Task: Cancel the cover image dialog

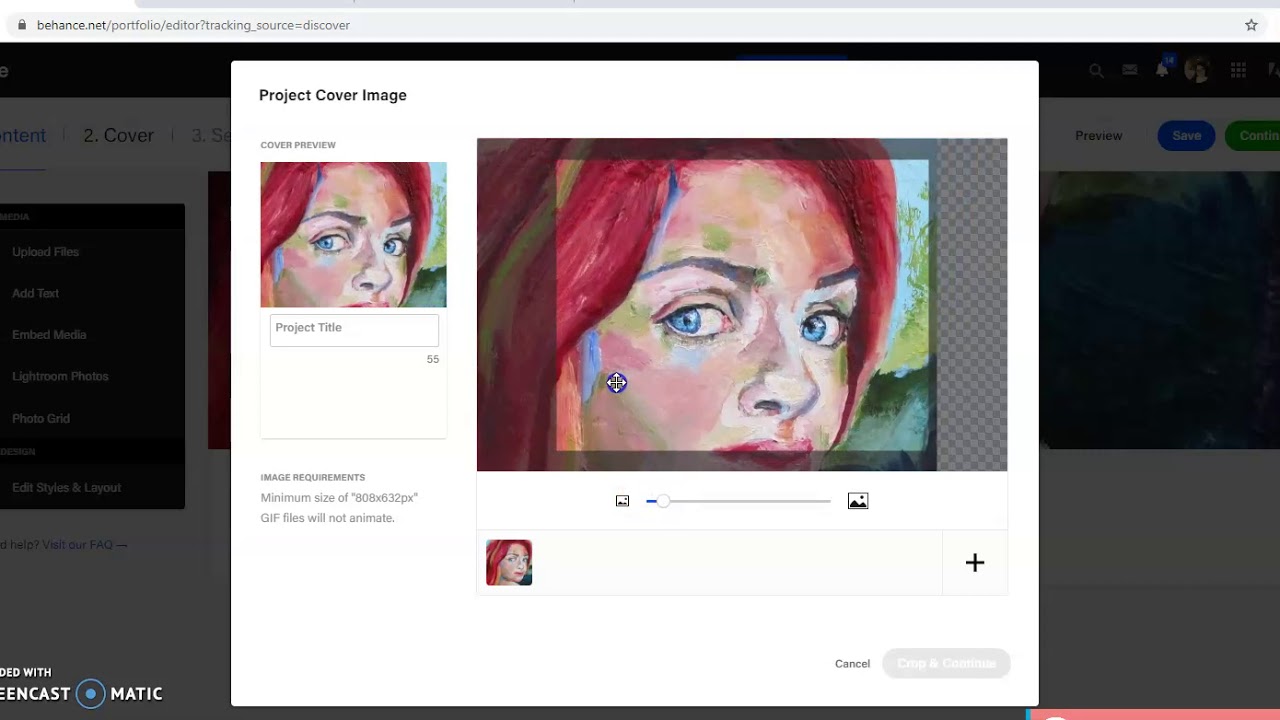Action: (852, 664)
